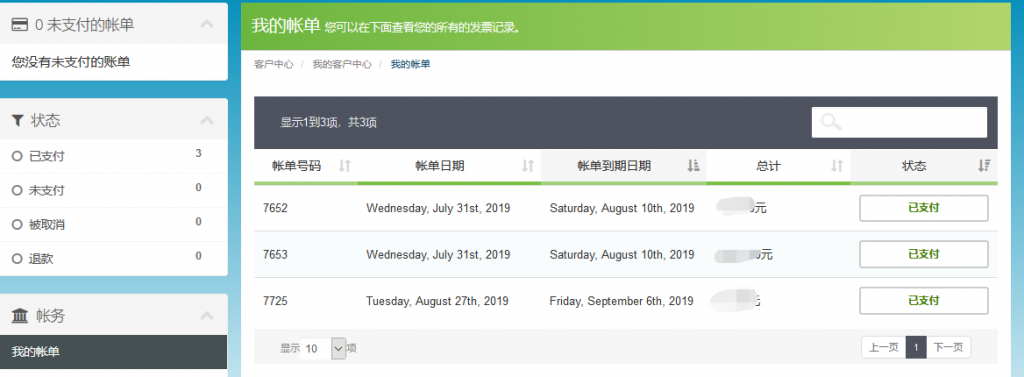Click the 我的帐单 breadcrumb item
1024x377 pixels.
(410, 64)
